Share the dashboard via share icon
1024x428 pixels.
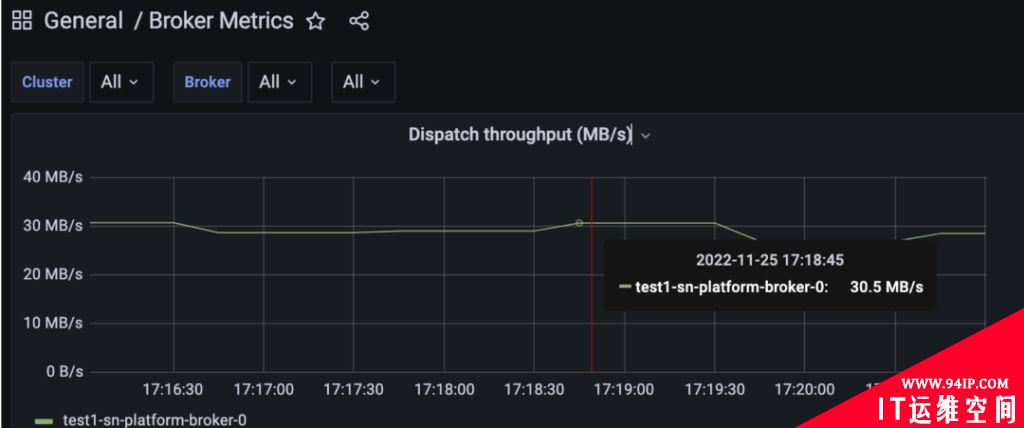click(359, 21)
